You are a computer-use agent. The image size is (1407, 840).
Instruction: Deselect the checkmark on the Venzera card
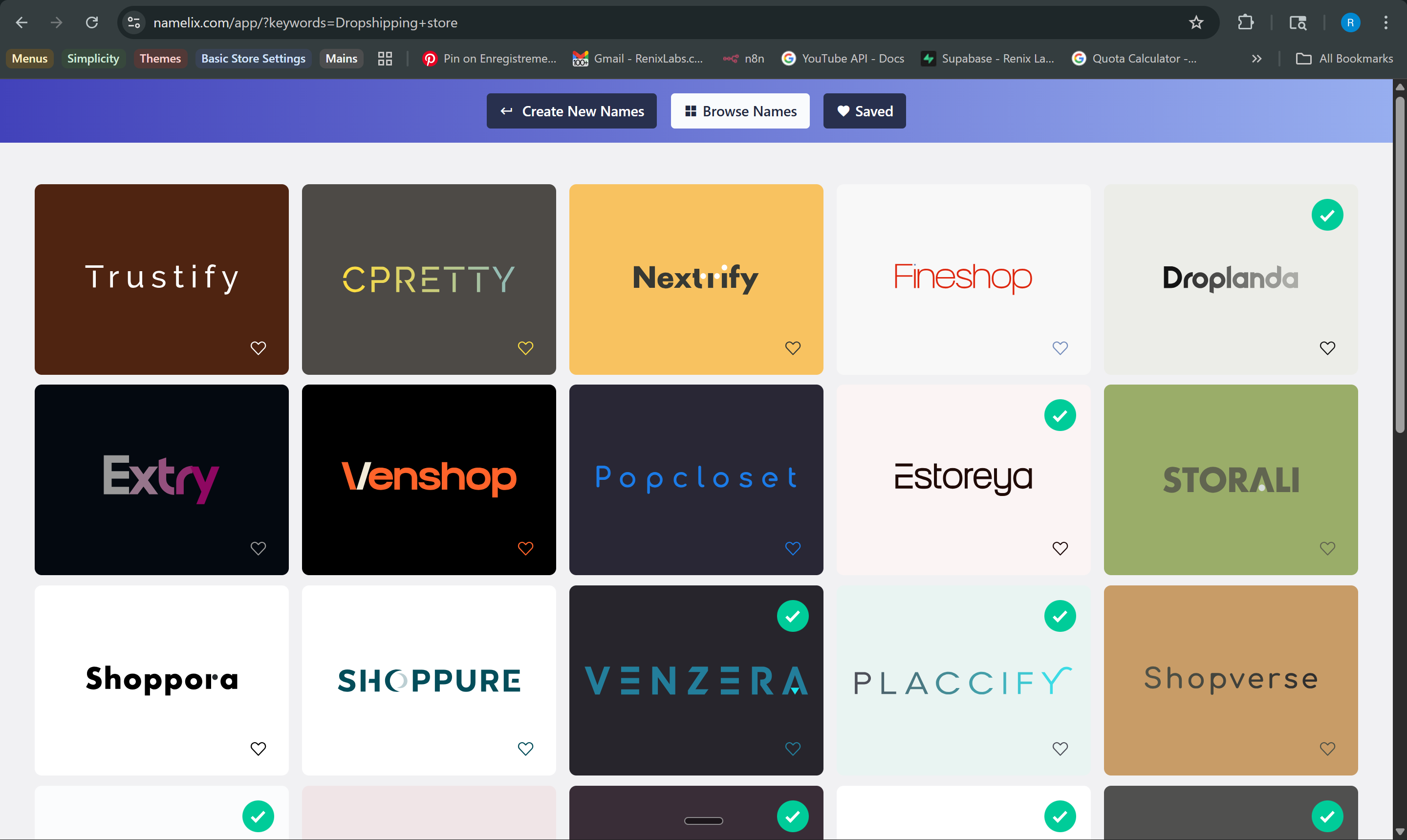point(793,616)
